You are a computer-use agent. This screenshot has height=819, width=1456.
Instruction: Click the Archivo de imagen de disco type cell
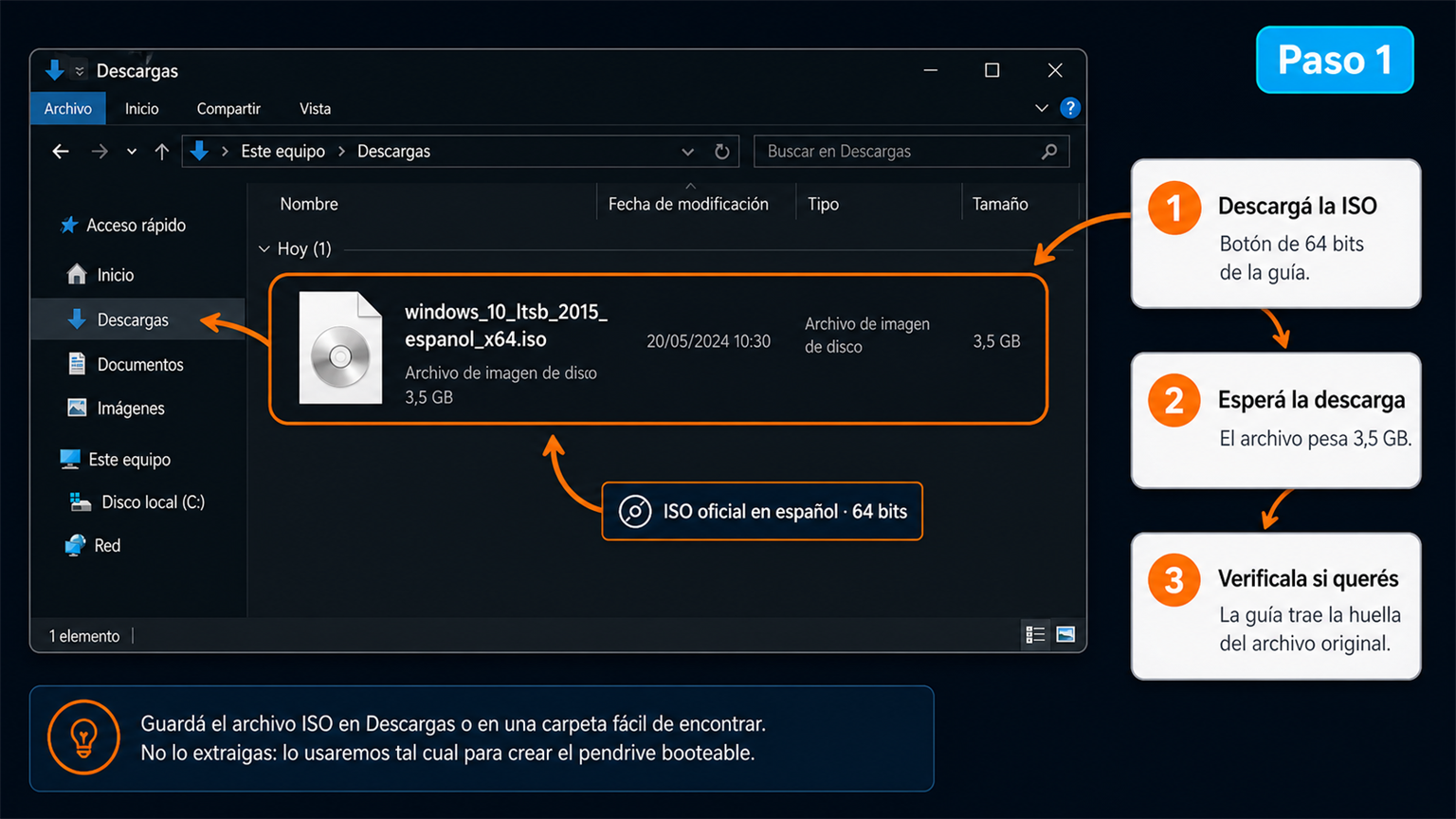867,336
